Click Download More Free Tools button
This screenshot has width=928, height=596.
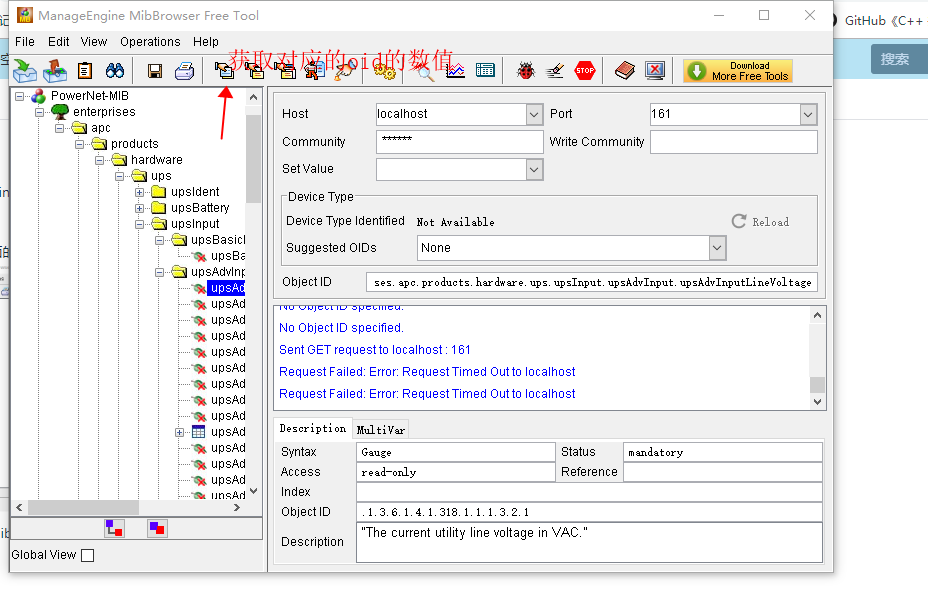click(738, 71)
